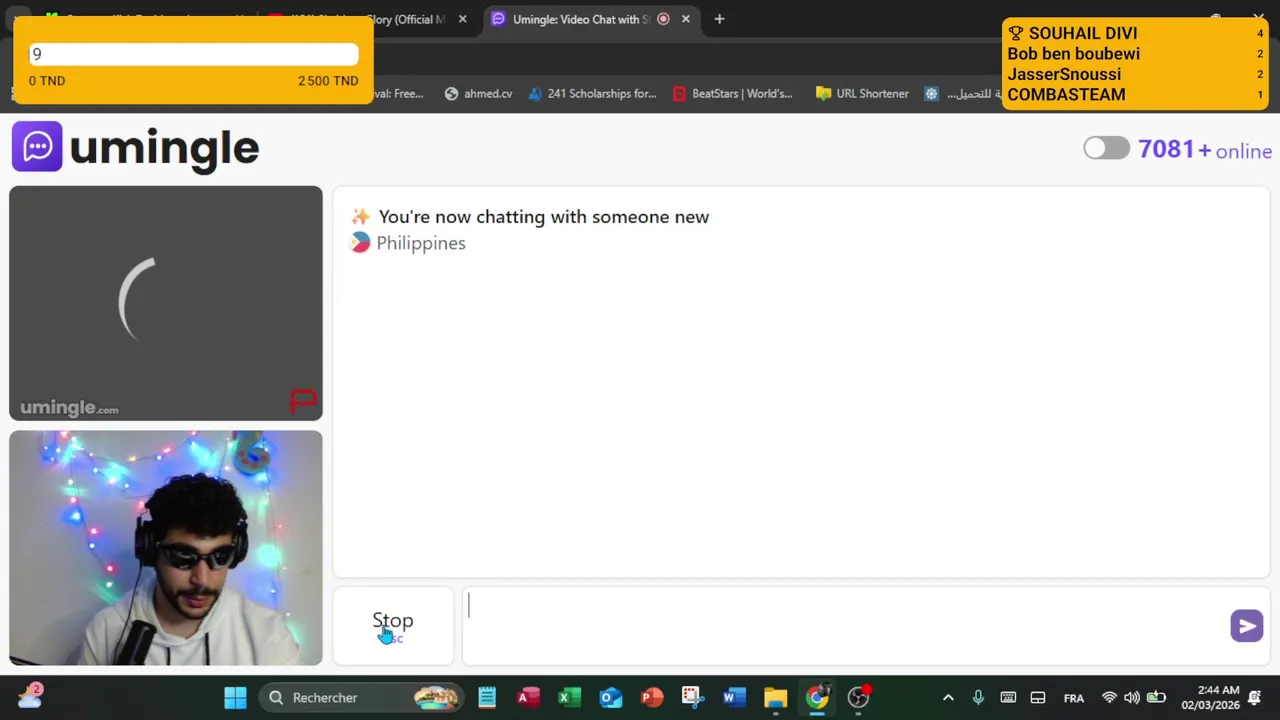
Task: Click the '7081+ online' counter text
Action: coord(1205,150)
